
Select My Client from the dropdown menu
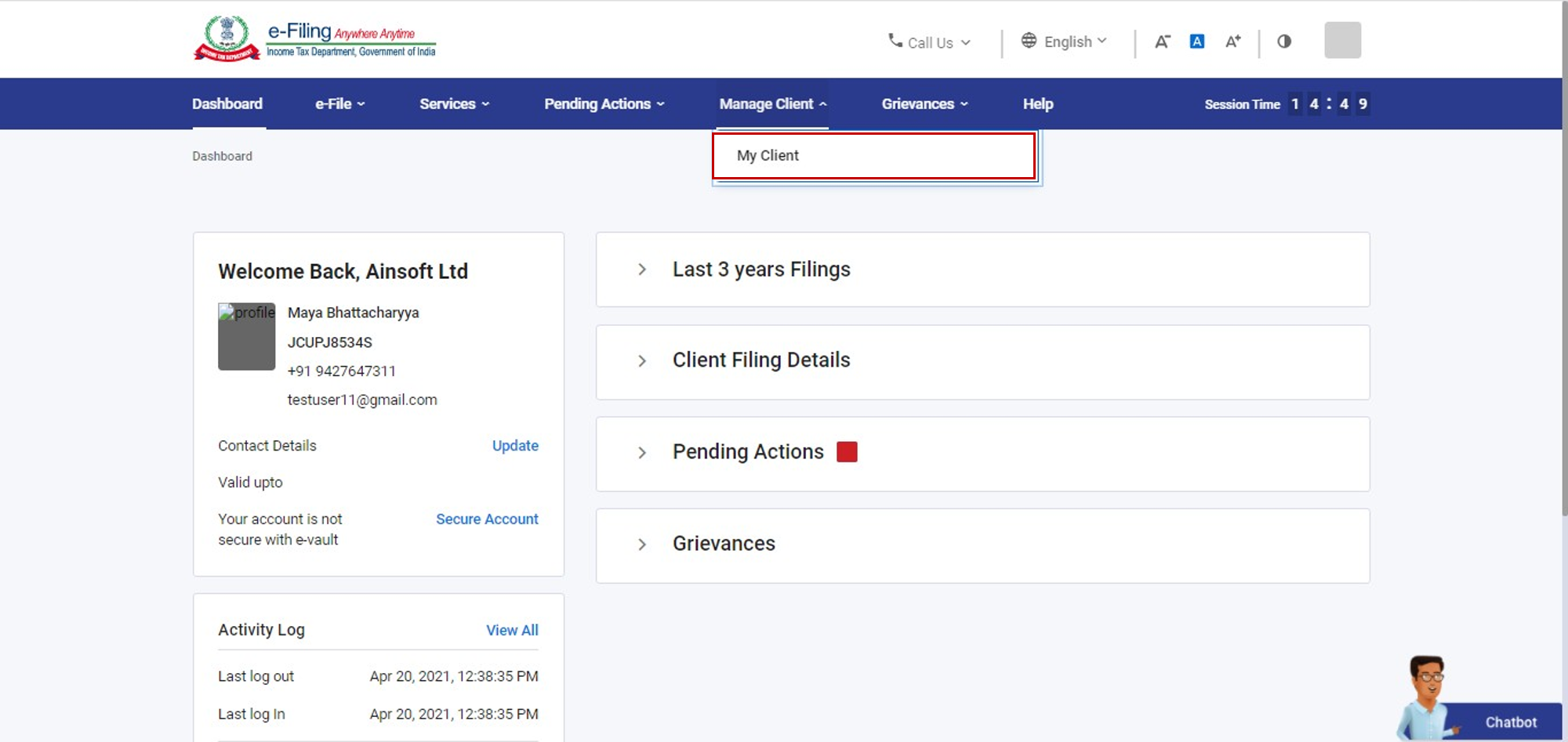pos(768,156)
